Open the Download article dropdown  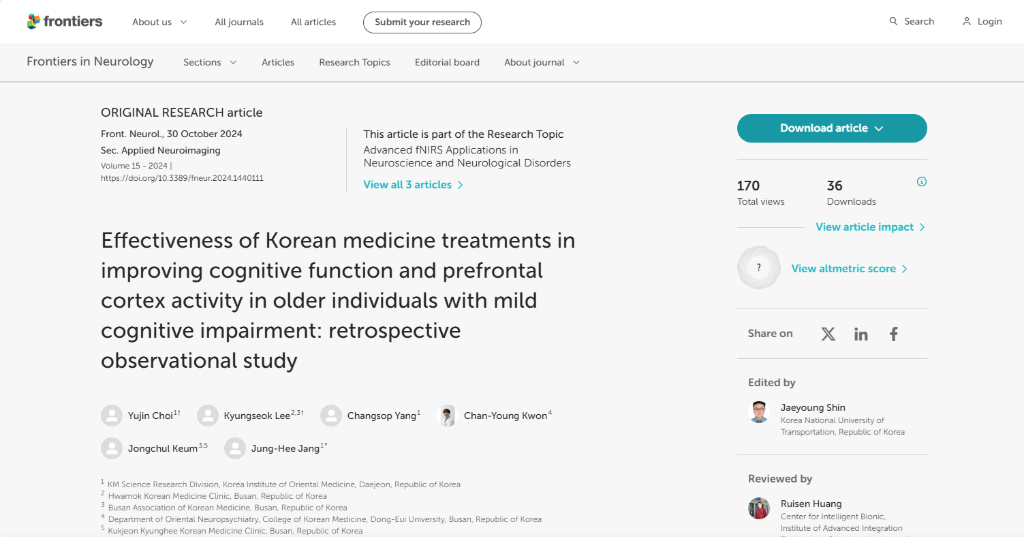point(831,128)
